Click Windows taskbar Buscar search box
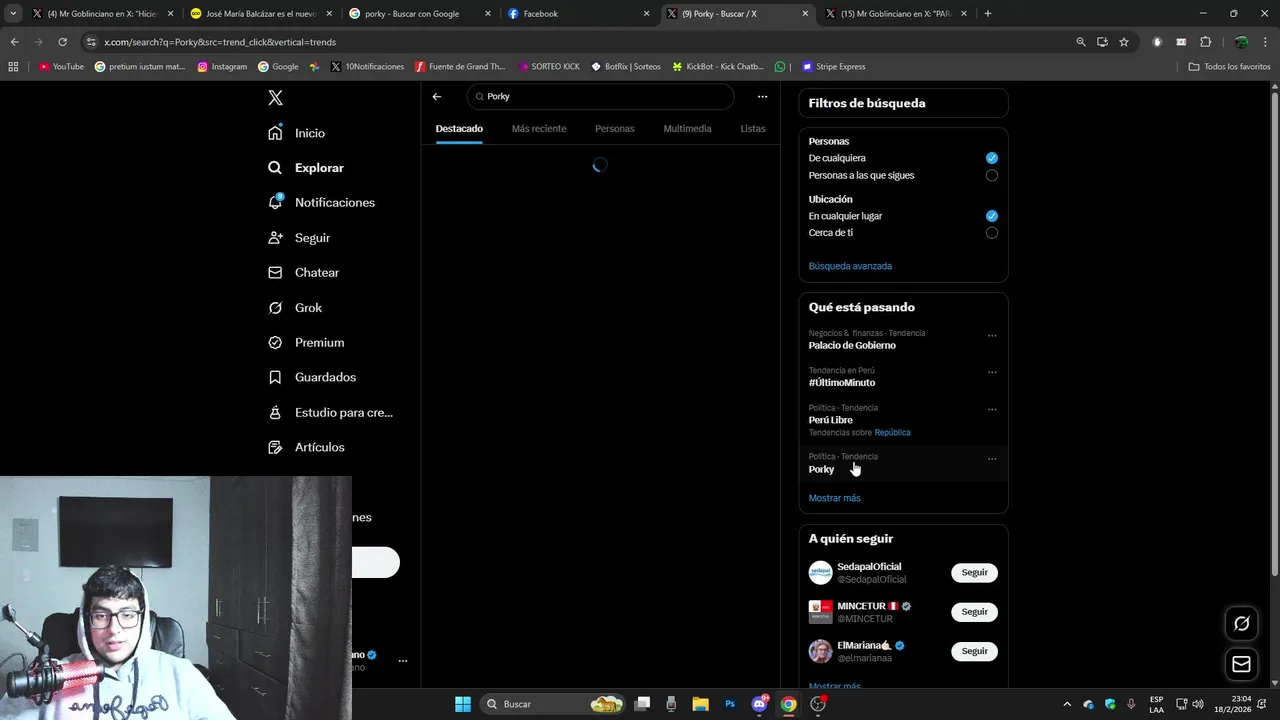The image size is (1280, 720). [553, 704]
